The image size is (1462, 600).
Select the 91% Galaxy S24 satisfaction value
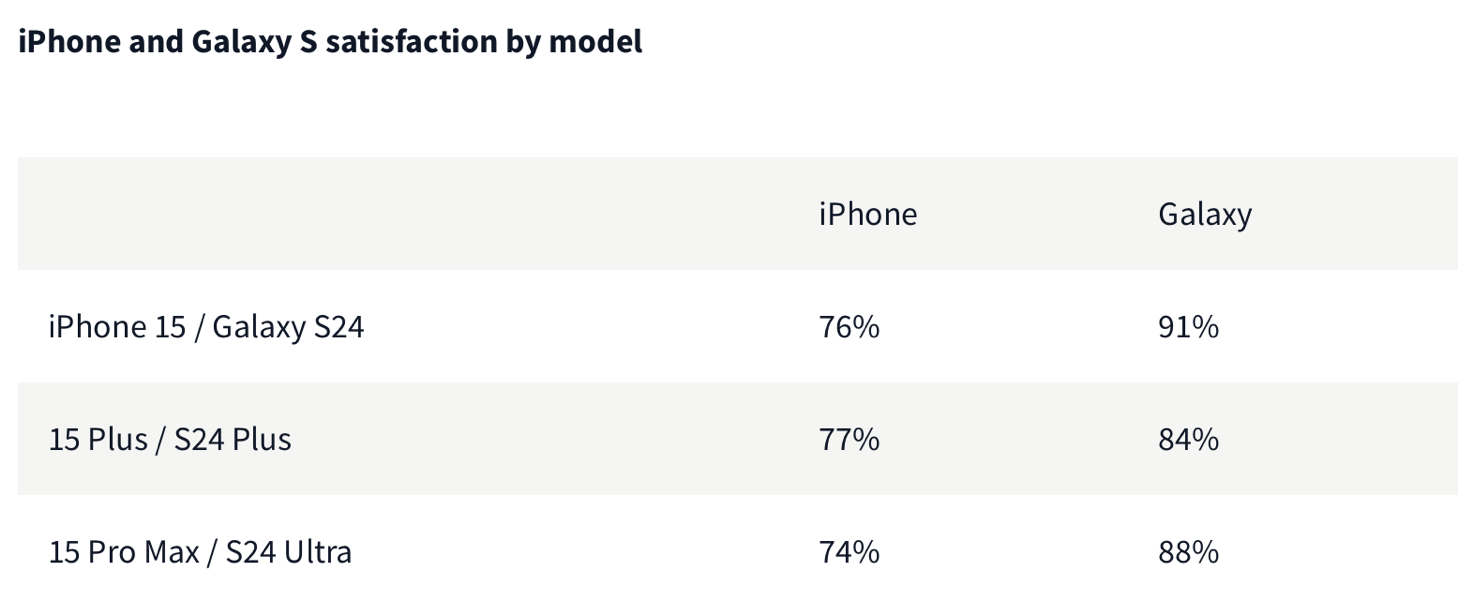[1188, 327]
